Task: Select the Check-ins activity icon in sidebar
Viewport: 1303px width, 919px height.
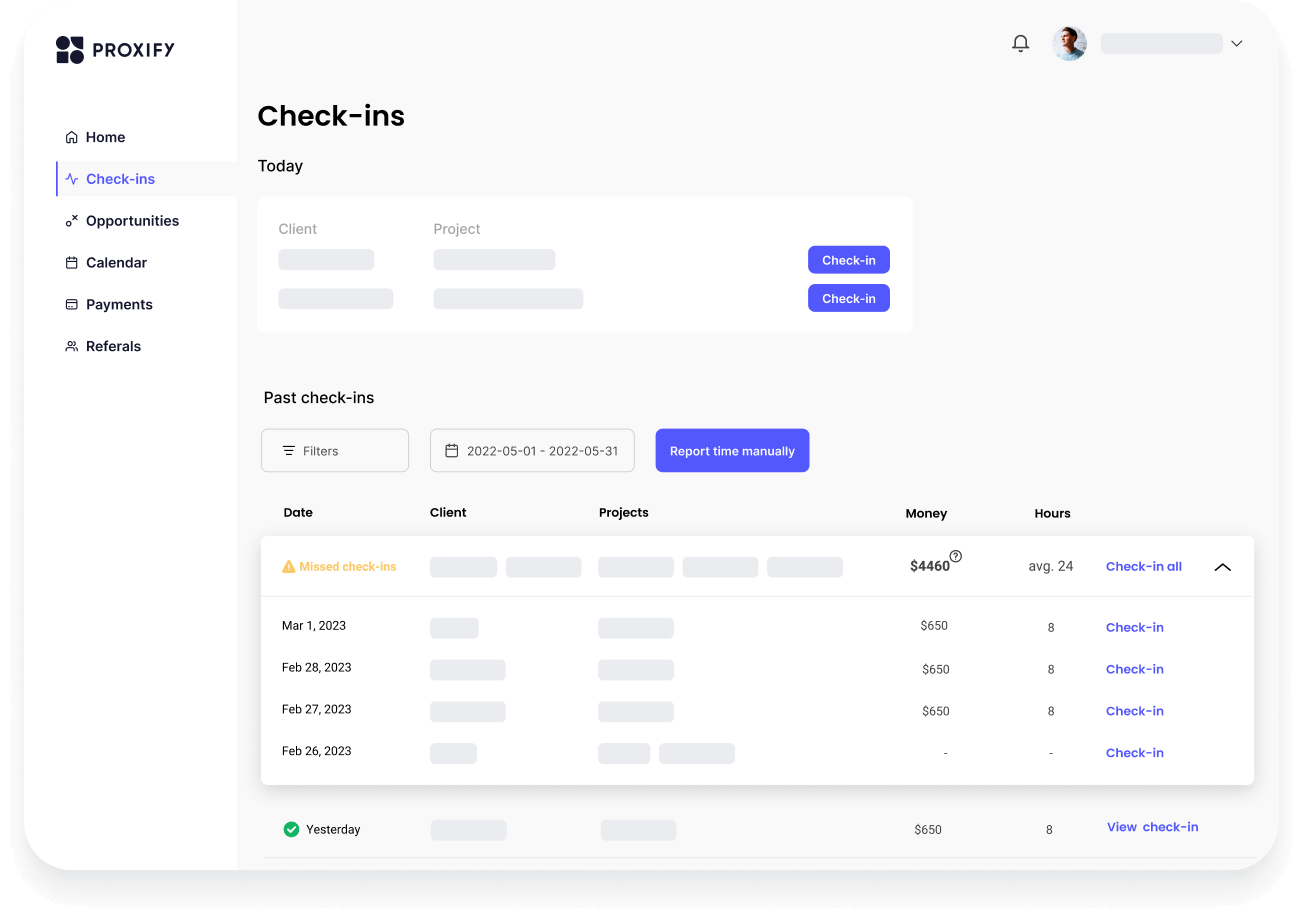Action: 70,178
